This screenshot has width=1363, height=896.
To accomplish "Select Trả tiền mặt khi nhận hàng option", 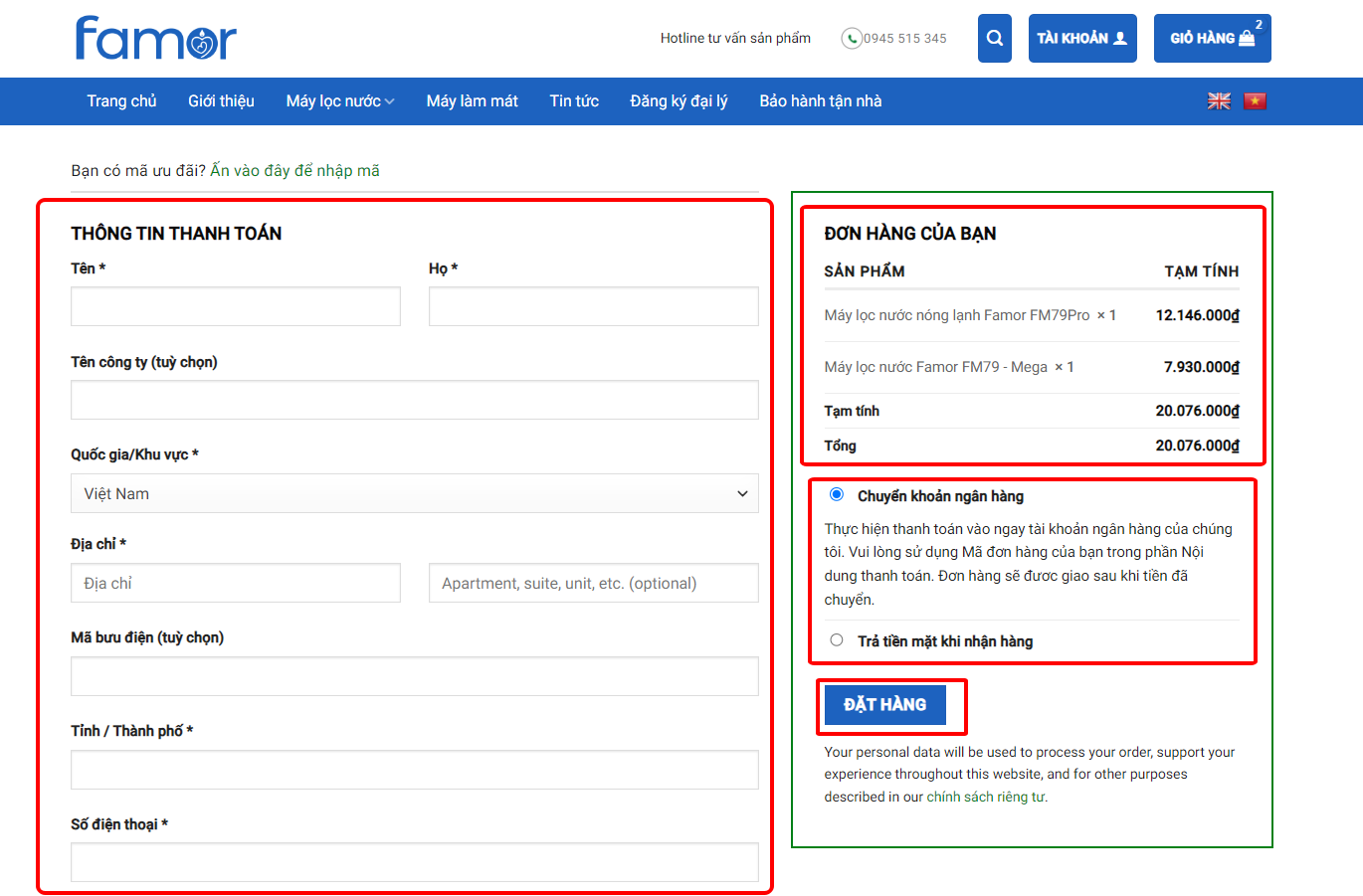I will pos(837,640).
